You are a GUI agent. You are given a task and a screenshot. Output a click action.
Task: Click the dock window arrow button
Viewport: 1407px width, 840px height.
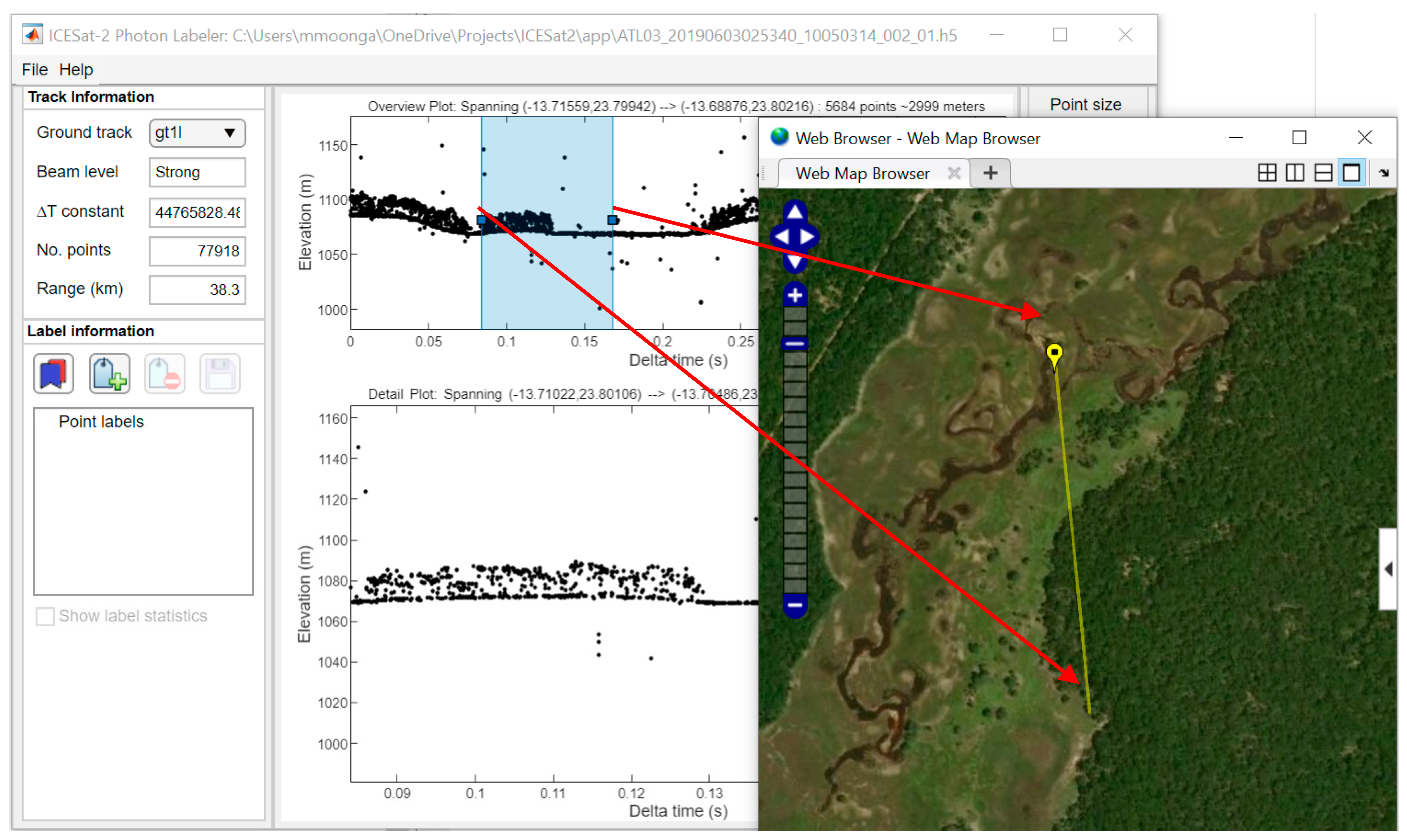[x=1384, y=173]
